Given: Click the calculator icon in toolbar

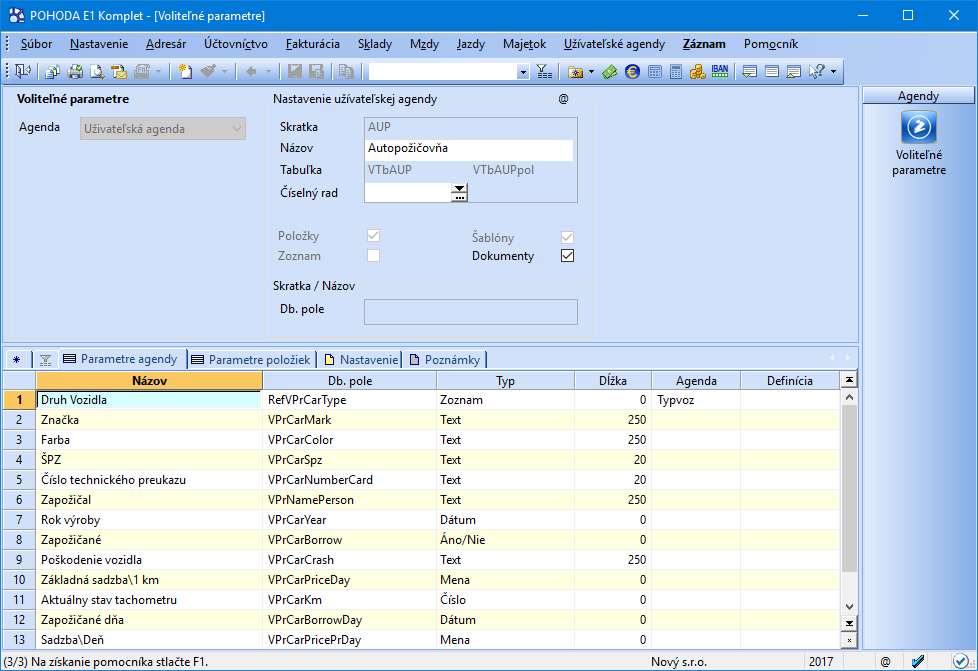Looking at the screenshot, I should (676, 72).
